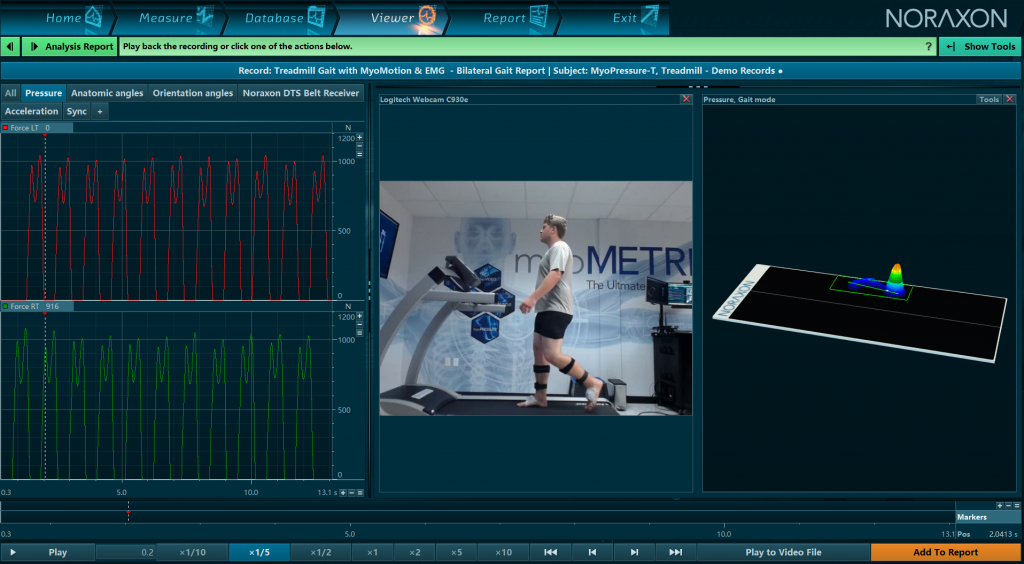The width and height of the screenshot is (1024, 564).
Task: Open the help question mark icon
Action: (928, 47)
